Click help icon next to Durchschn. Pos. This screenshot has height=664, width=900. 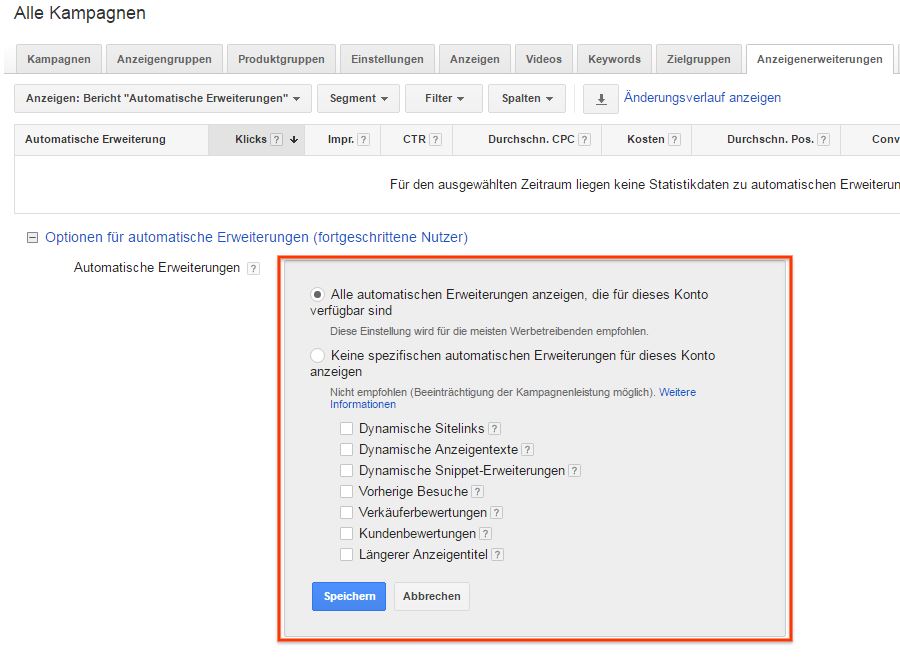pos(823,139)
